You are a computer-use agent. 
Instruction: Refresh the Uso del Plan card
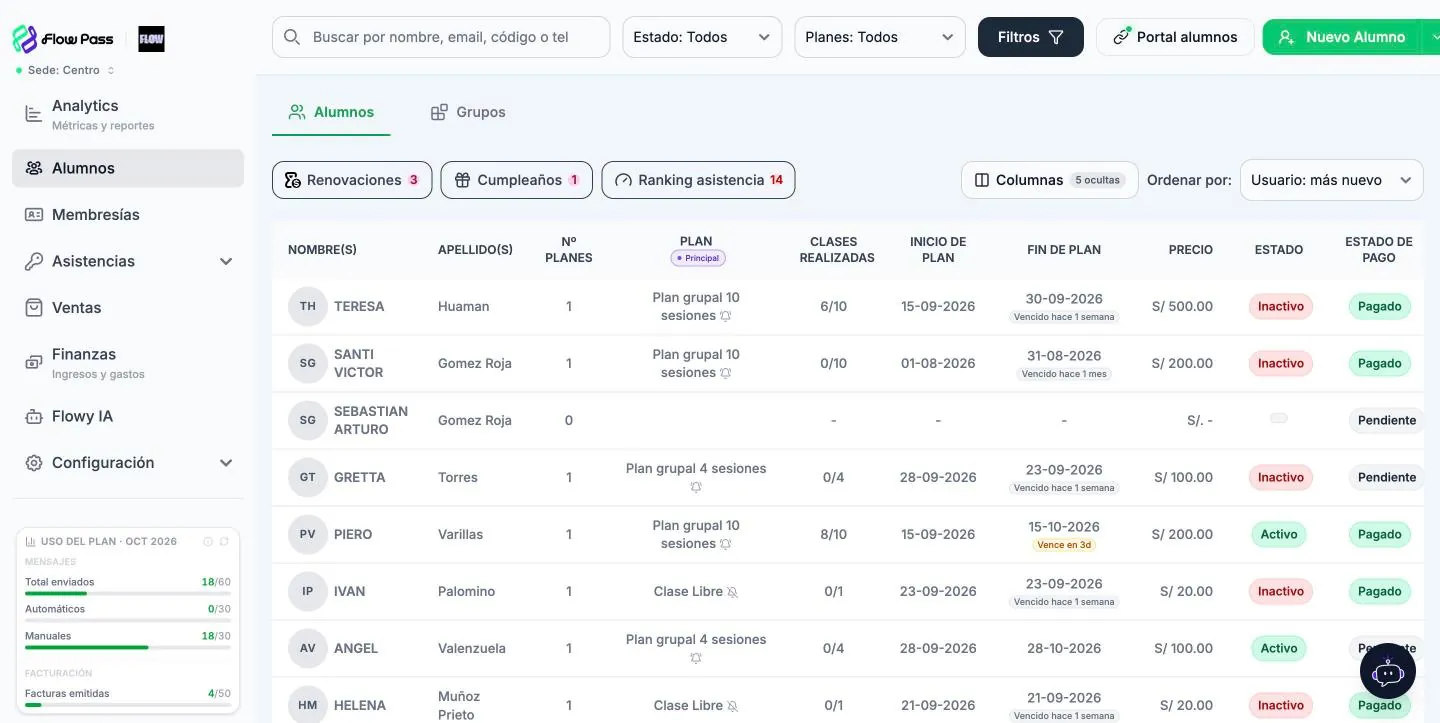[x=224, y=541]
